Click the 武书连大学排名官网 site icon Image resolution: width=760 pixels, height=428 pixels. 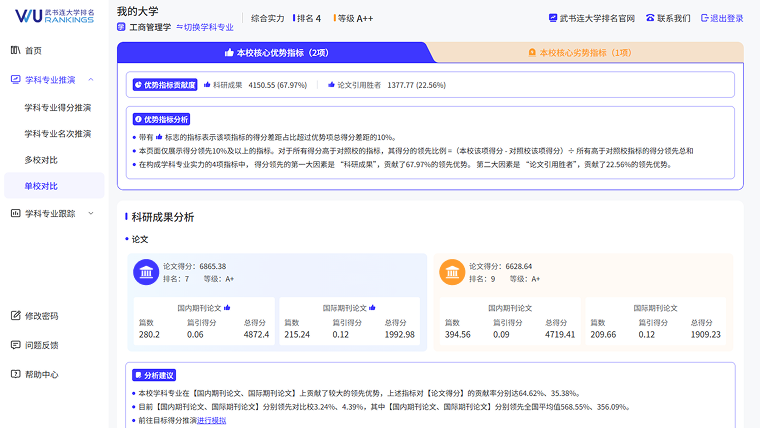point(553,18)
